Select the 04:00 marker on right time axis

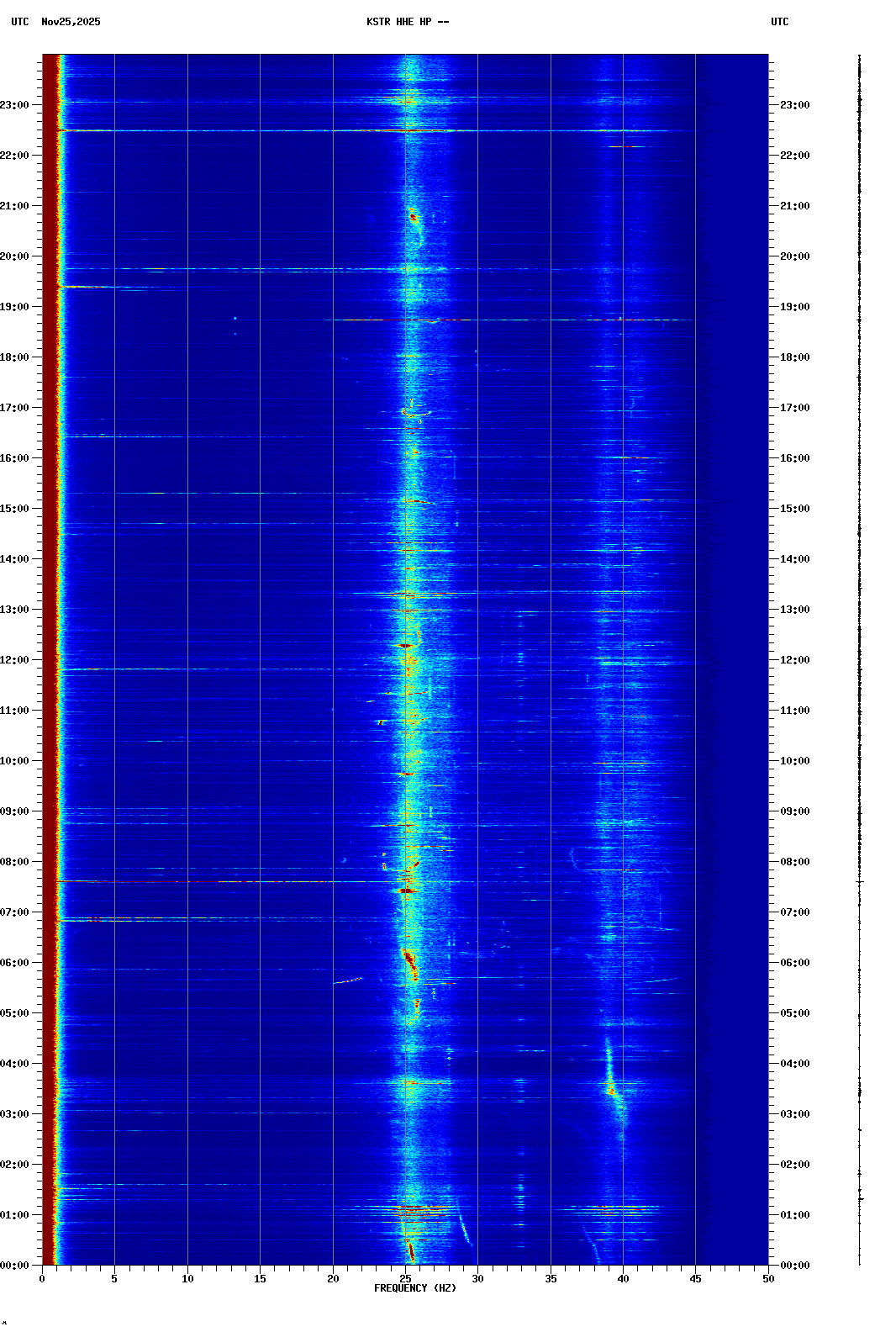tap(794, 1064)
